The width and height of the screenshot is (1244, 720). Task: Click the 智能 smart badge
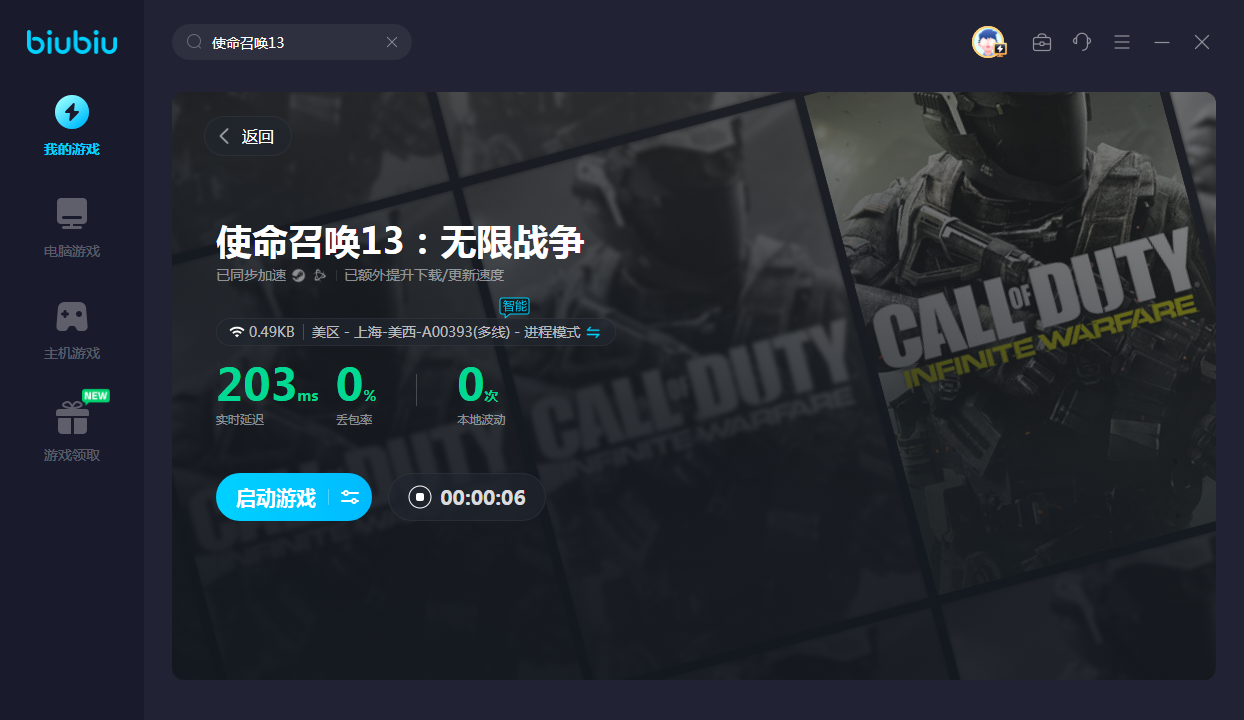point(514,306)
